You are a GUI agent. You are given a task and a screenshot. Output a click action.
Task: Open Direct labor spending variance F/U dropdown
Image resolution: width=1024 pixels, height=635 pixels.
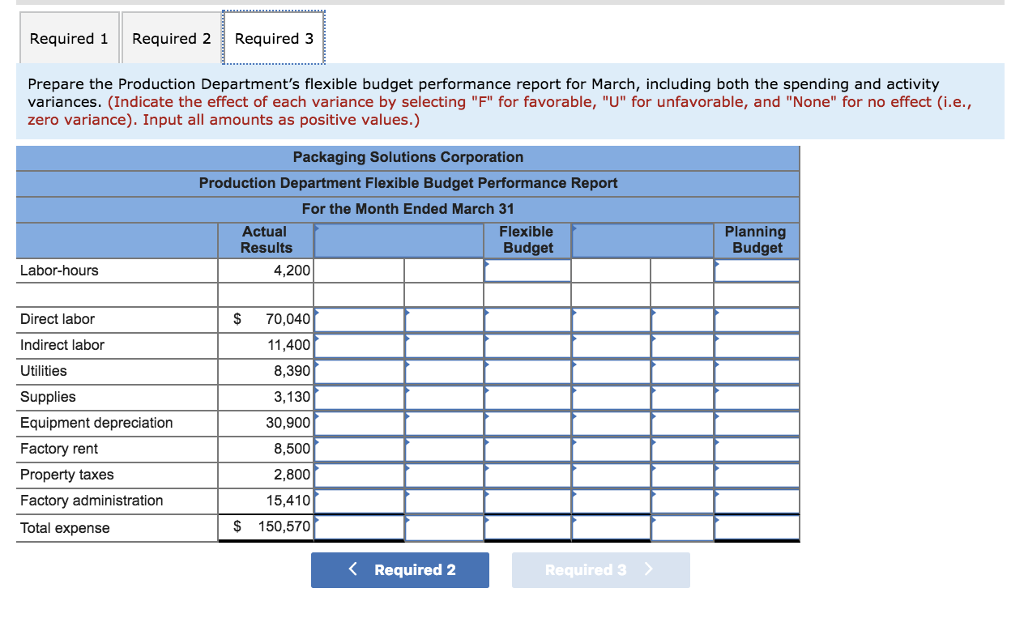click(444, 319)
